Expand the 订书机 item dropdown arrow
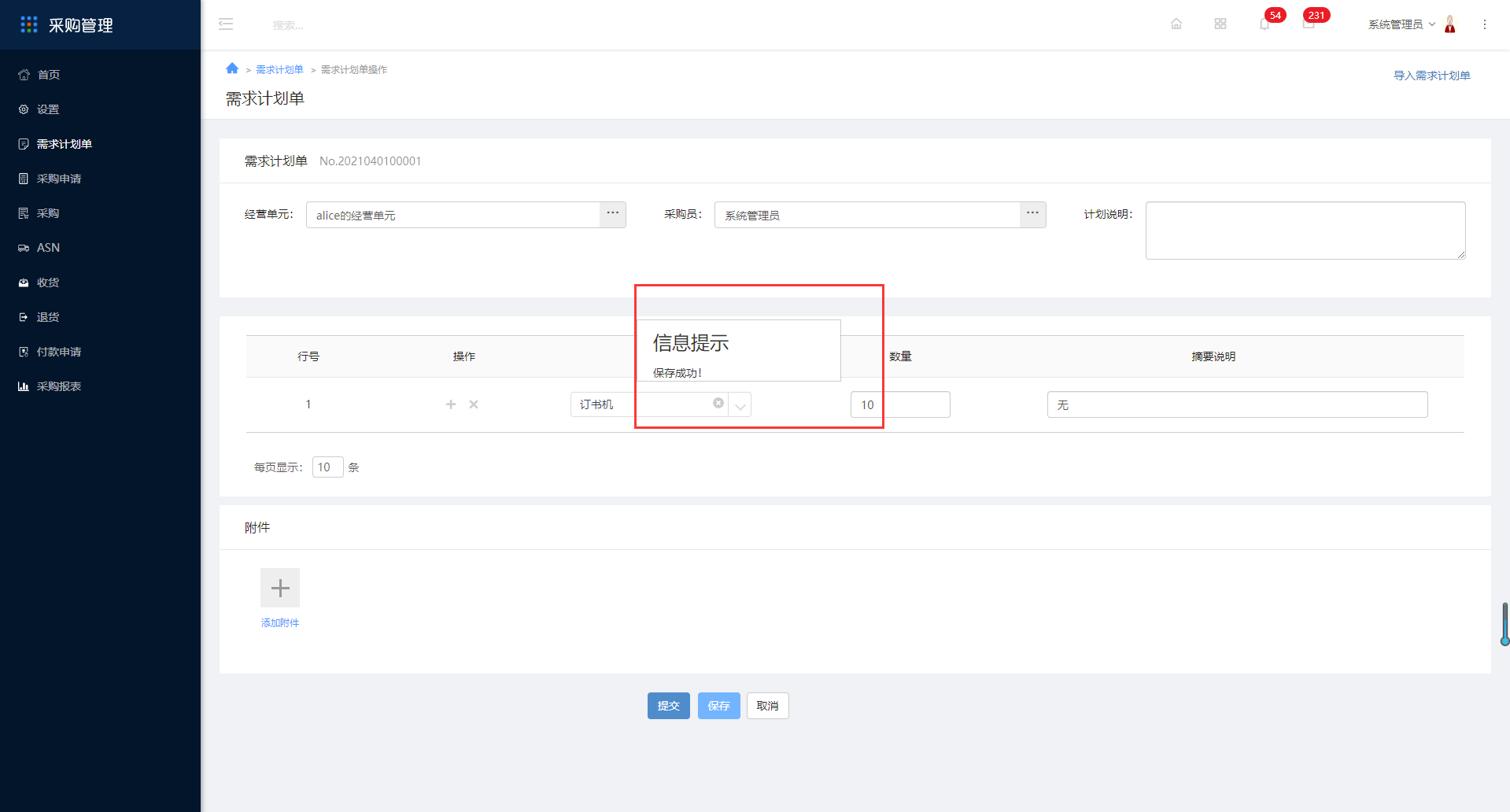 coord(740,405)
